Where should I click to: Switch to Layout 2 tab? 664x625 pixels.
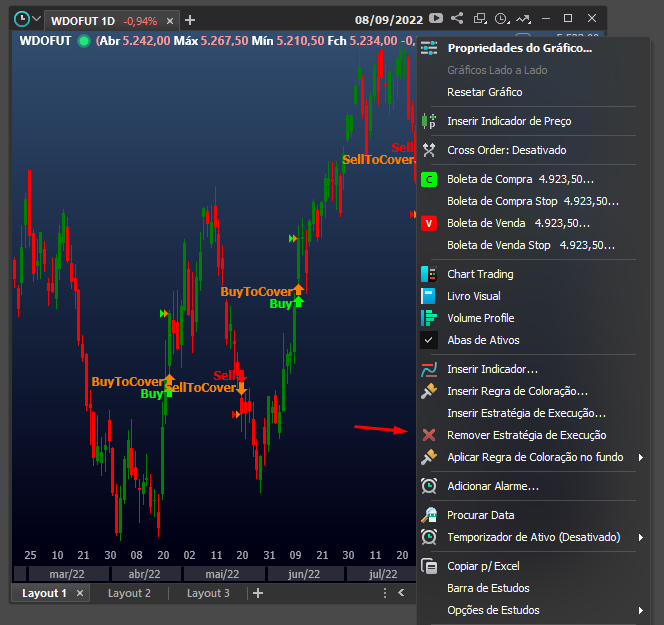click(129, 593)
